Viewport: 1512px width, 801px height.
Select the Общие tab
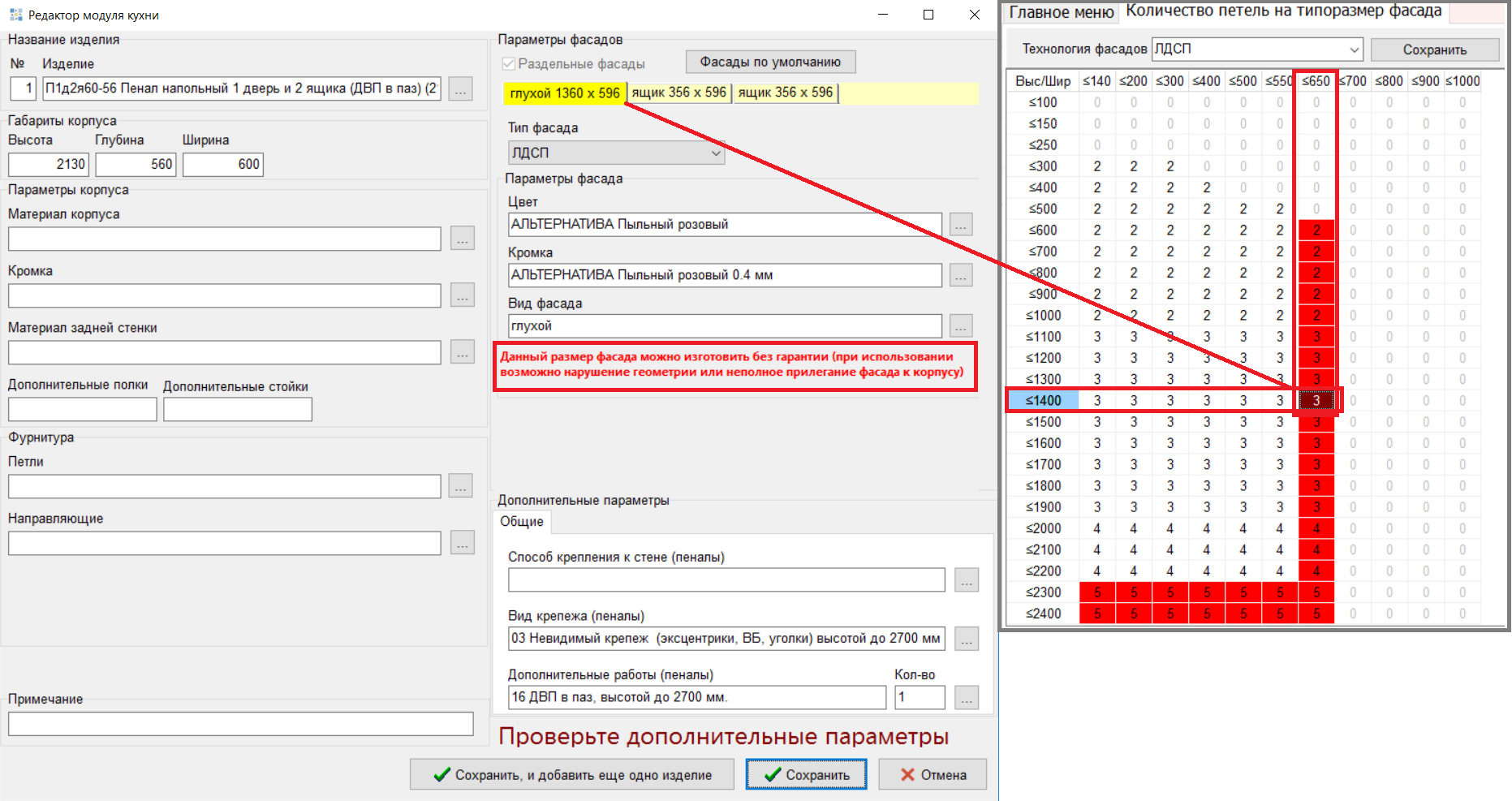(522, 522)
